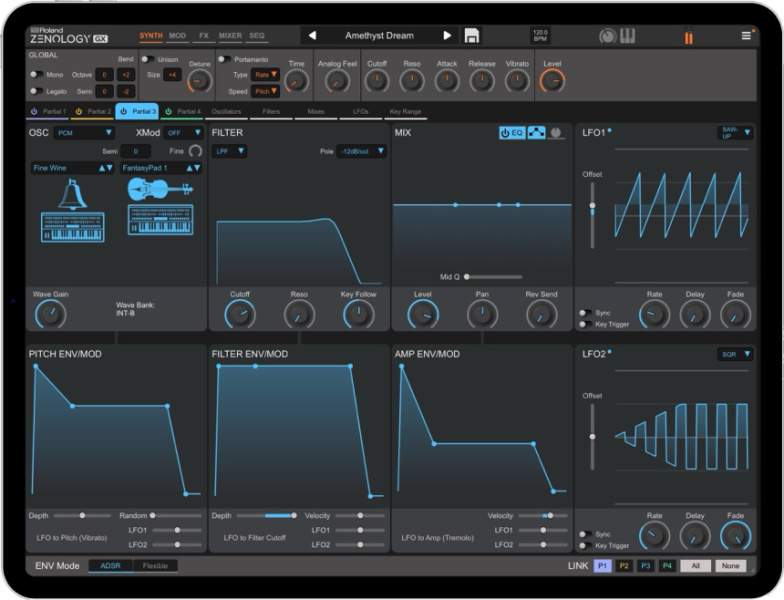784x600 pixels.
Task: Select Flexible envelope mode
Action: pyautogui.click(x=155, y=566)
